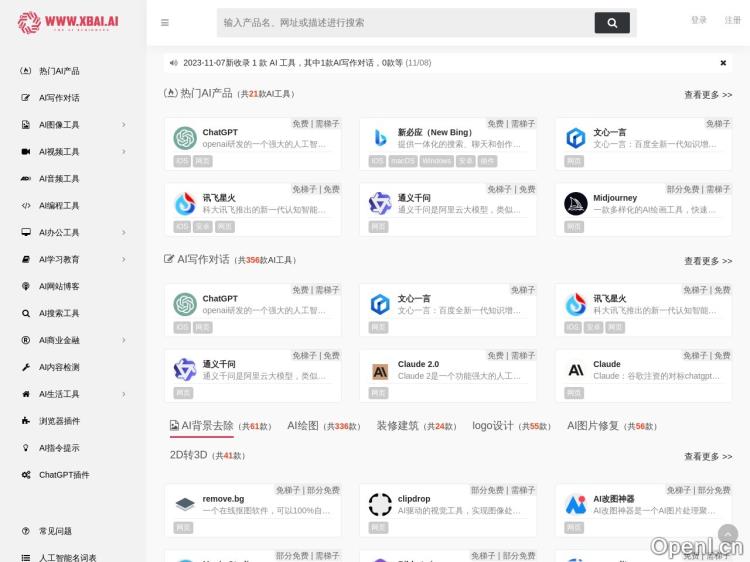Open AI写作对话 in the sidebar
750x562 pixels.
[x=59, y=98]
